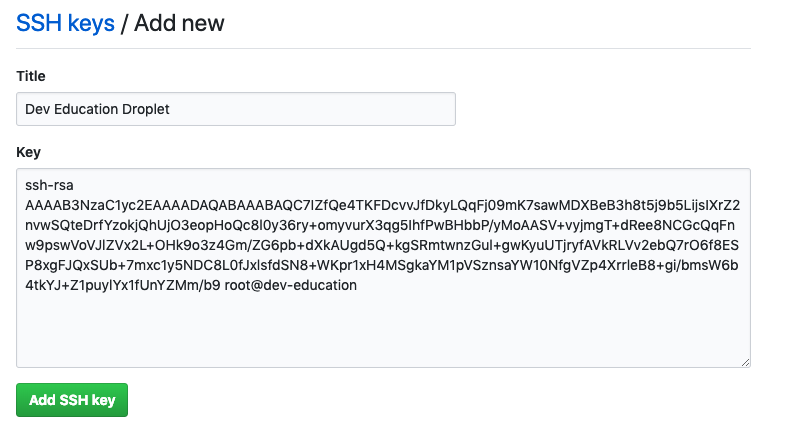The width and height of the screenshot is (785, 446).
Task: Place cursor on "ssh-rsa" in the key
Action: click(x=50, y=185)
